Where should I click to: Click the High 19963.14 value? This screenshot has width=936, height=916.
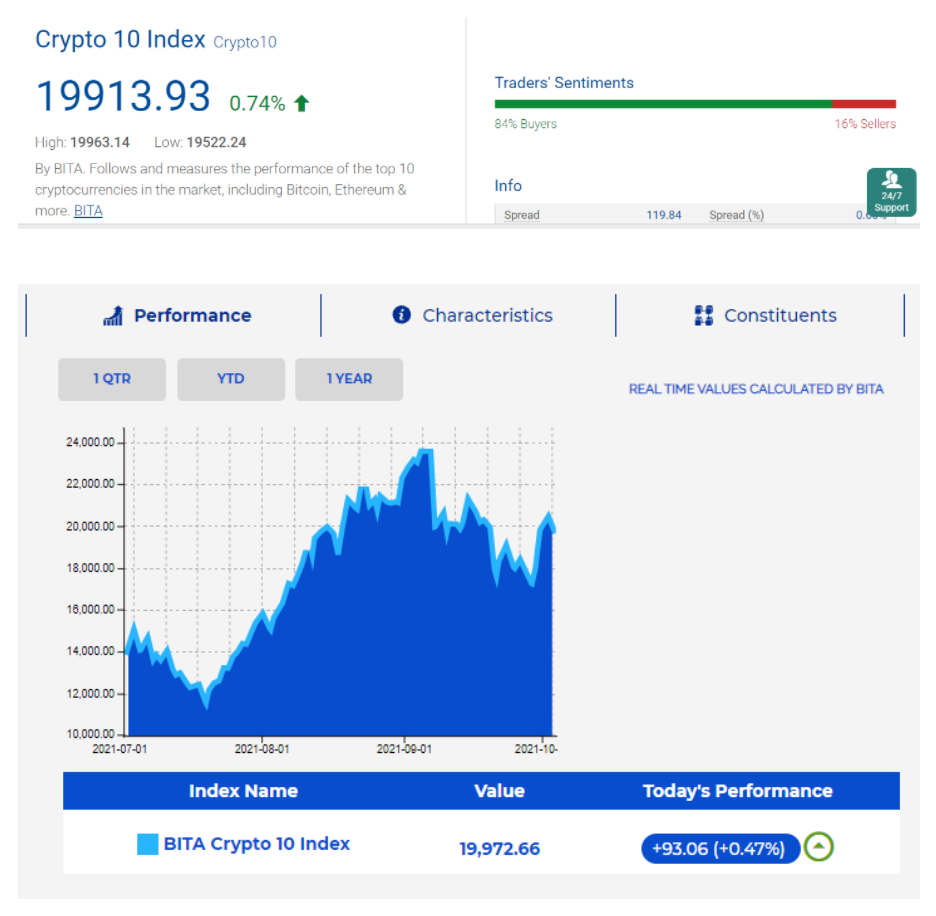100,143
